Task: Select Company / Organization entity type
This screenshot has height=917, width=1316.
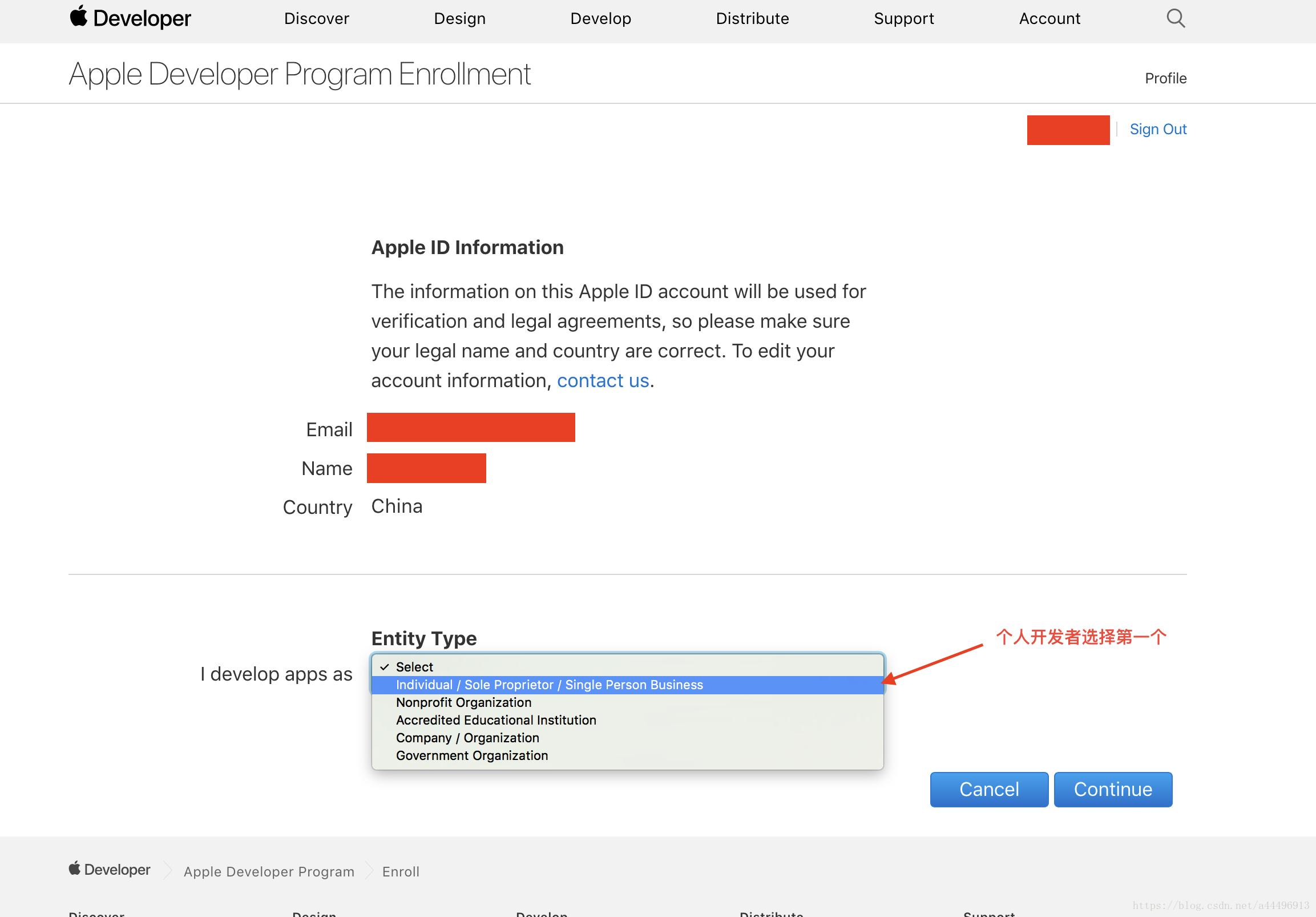Action: 467,738
